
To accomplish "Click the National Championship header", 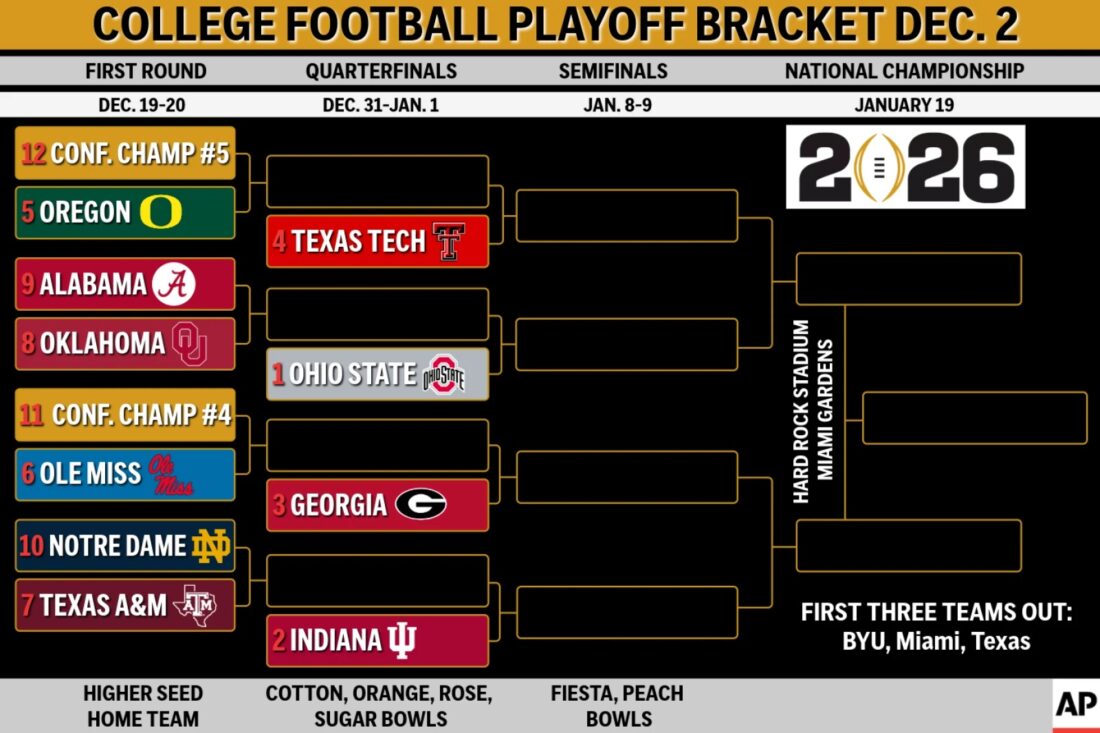I will click(904, 71).
